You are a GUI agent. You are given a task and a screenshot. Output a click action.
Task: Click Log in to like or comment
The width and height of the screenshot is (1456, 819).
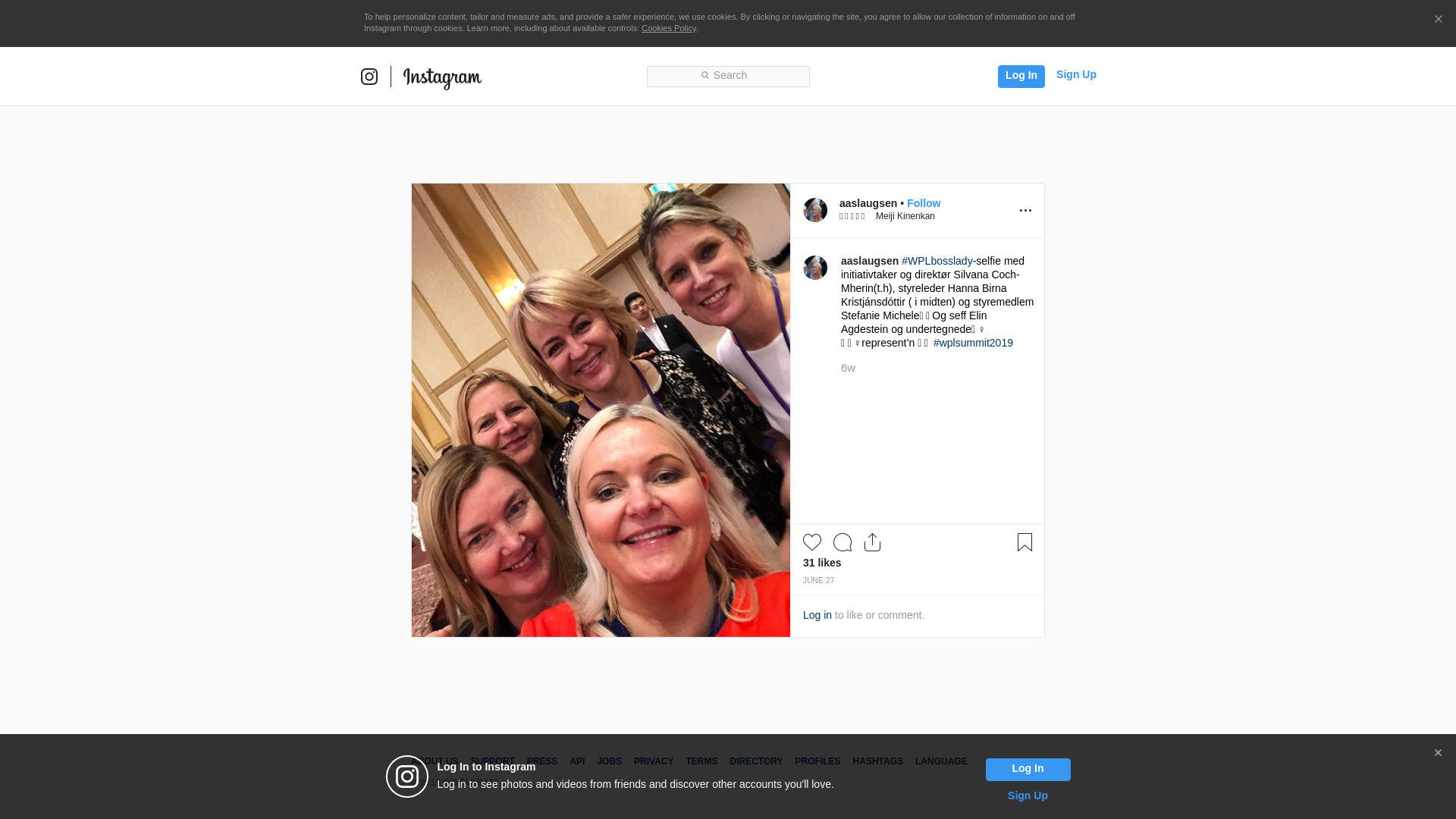[x=817, y=615]
